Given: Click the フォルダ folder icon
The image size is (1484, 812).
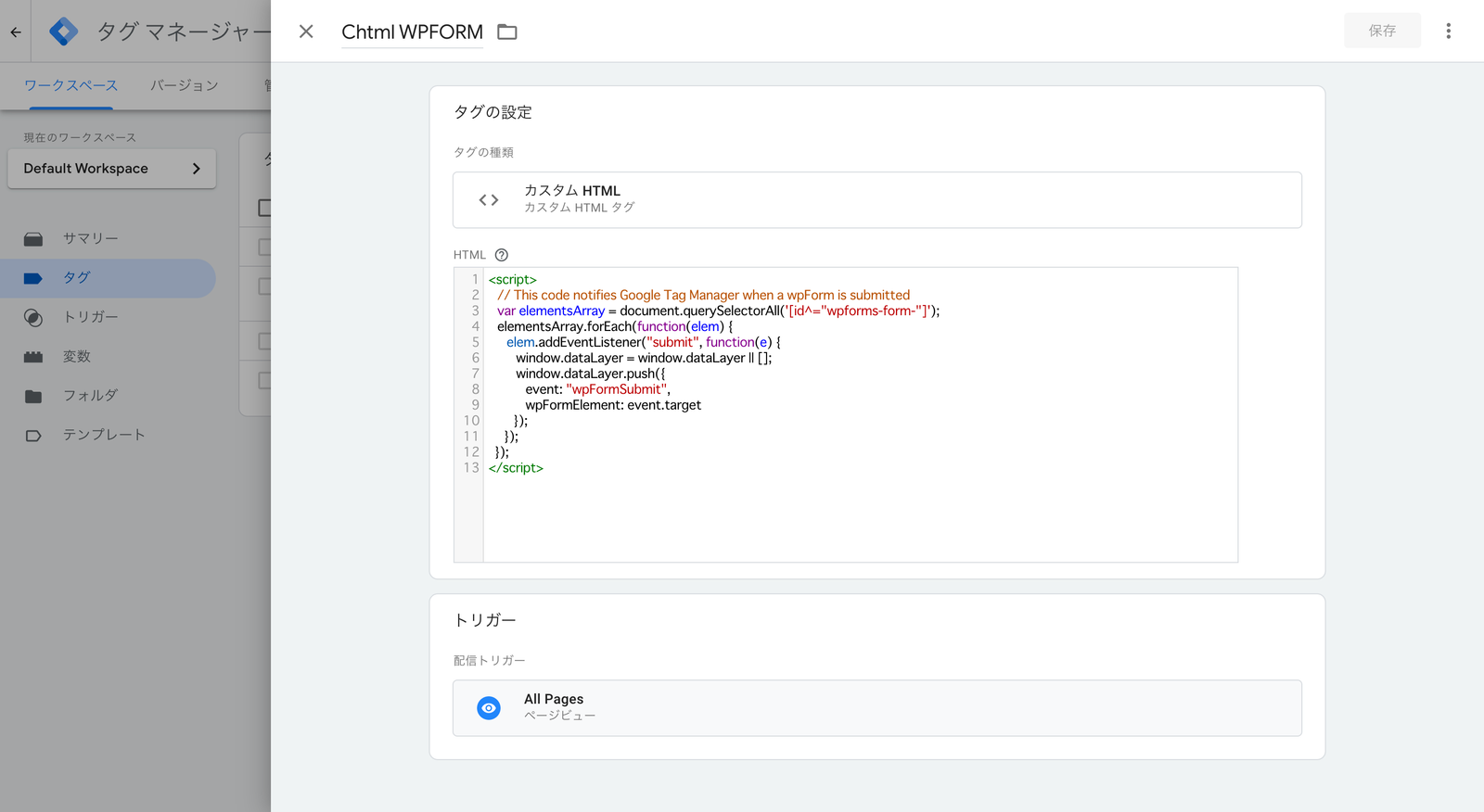Looking at the screenshot, I should pyautogui.click(x=33, y=397).
